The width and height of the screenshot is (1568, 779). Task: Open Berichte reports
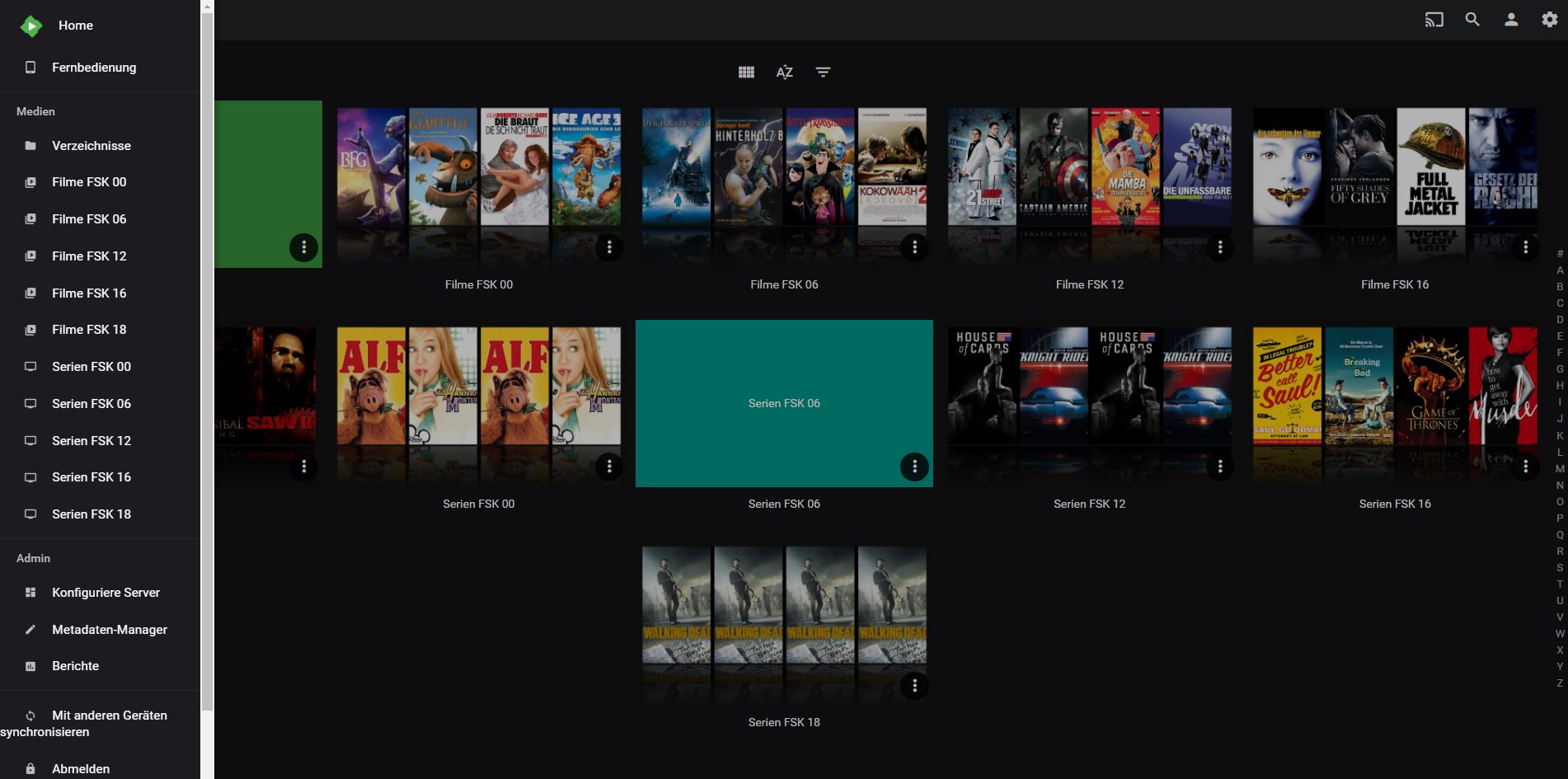coord(100,666)
